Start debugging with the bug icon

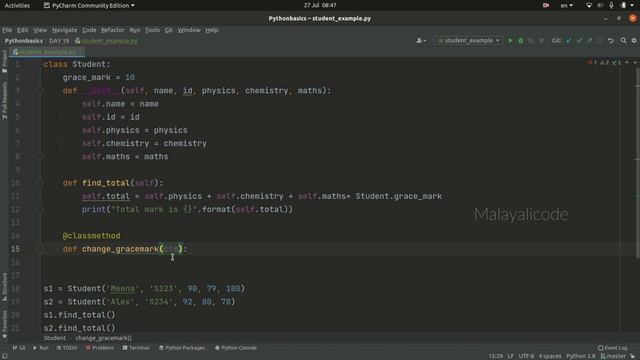pos(520,40)
